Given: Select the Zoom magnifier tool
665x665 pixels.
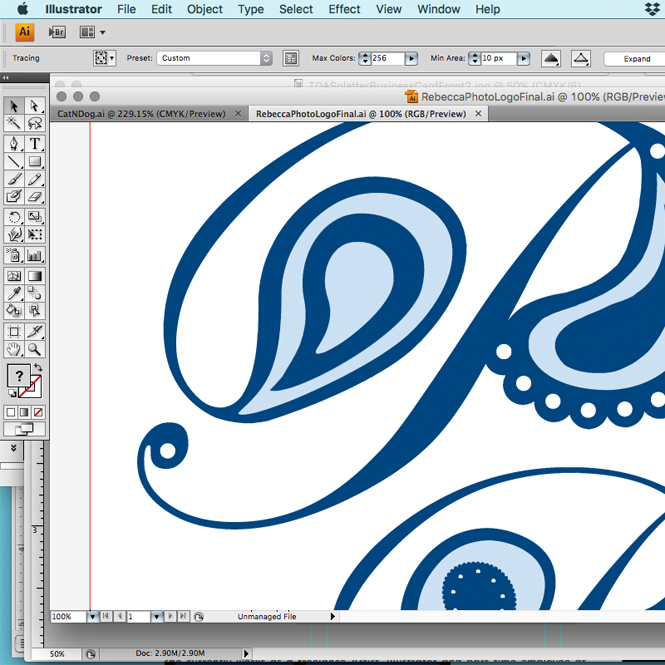Looking at the screenshot, I should coord(35,349).
